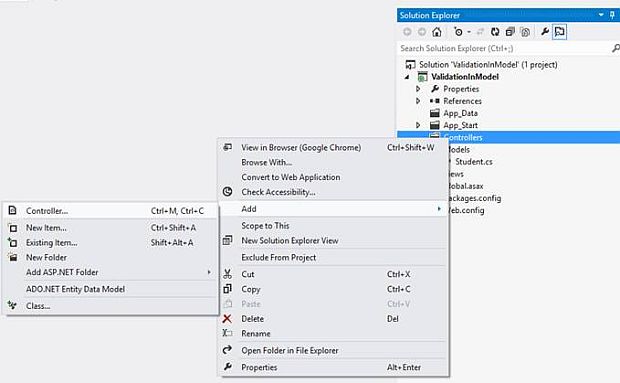Image resolution: width=620 pixels, height=383 pixels.
Task: Click the Properties wrench icon in context menu
Action: (228, 367)
